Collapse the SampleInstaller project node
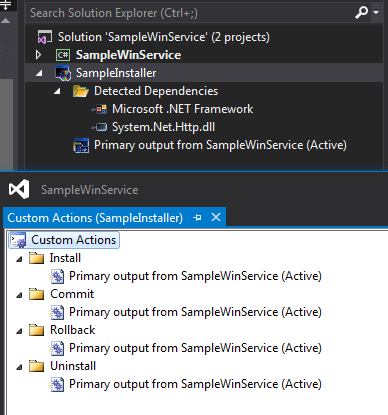388x415 pixels. [39, 73]
